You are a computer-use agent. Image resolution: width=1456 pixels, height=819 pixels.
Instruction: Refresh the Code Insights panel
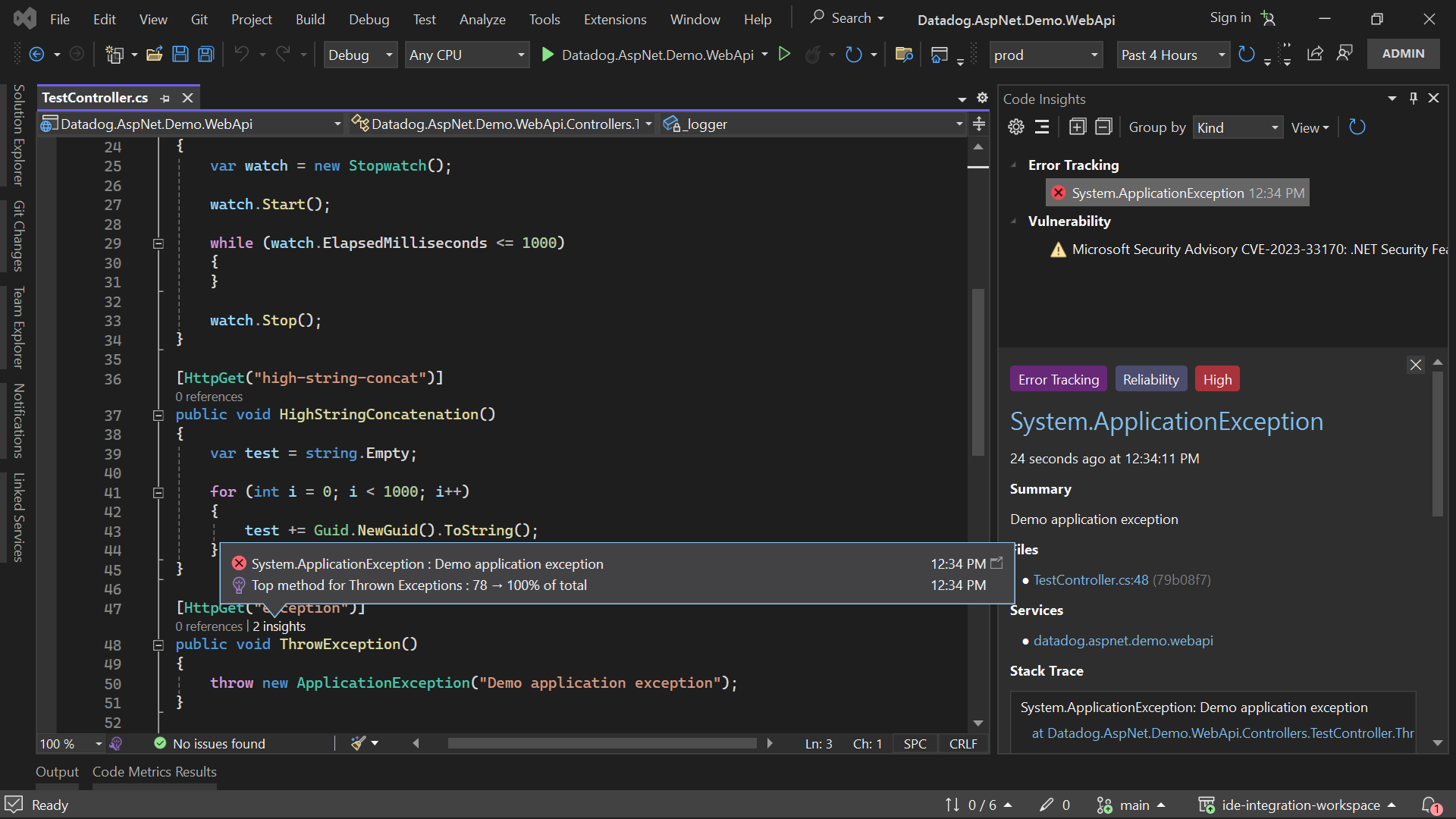tap(1357, 127)
